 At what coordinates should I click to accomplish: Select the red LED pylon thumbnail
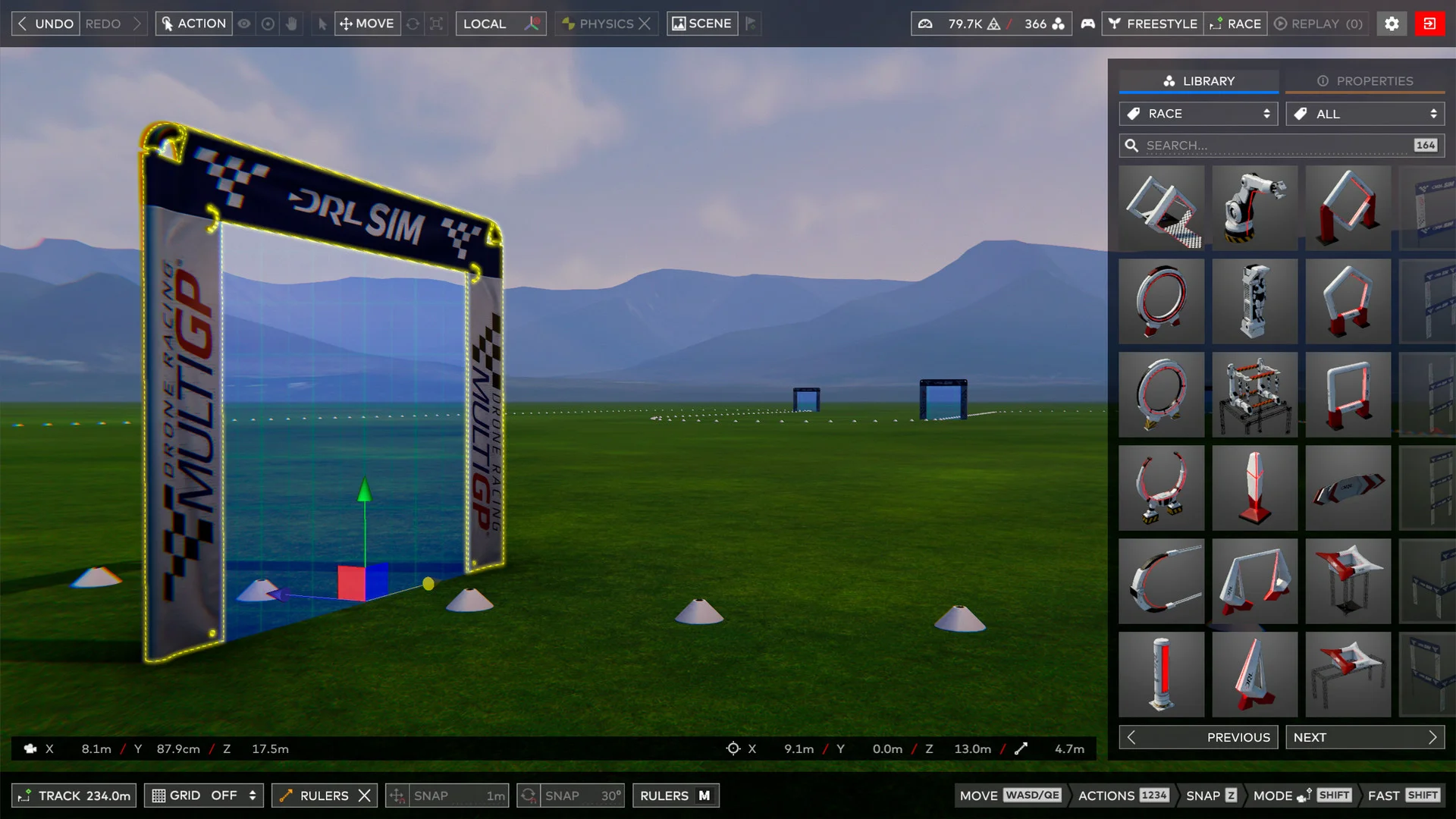tap(1161, 674)
